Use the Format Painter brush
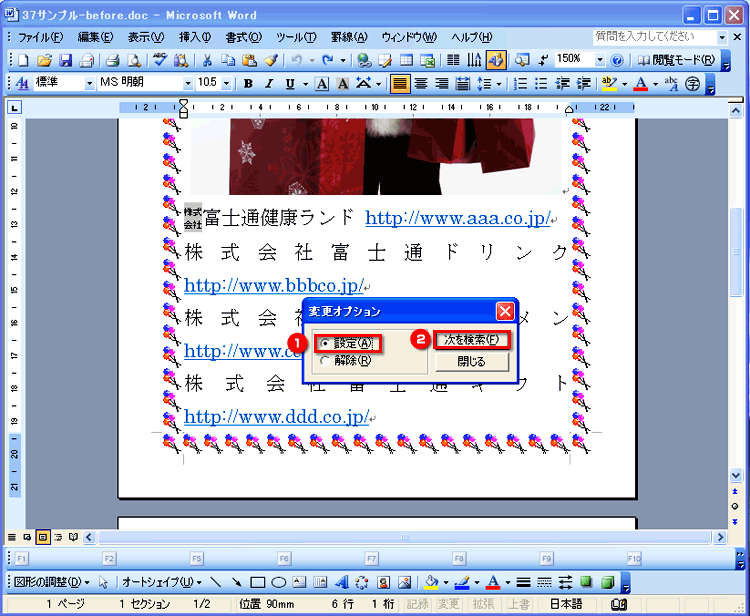Screen dimensions: 750x616 pos(271,60)
